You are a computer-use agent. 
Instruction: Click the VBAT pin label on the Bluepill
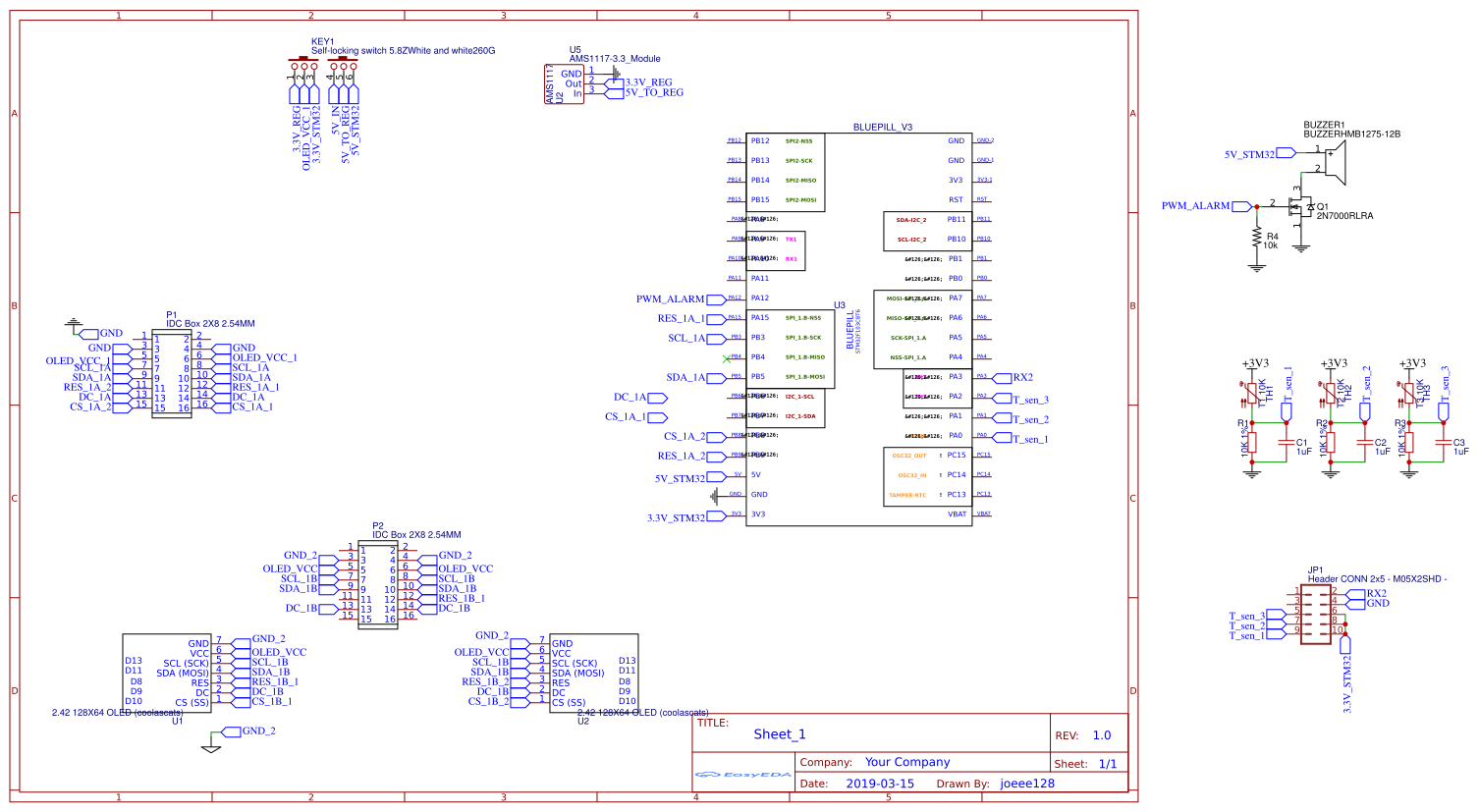(957, 514)
